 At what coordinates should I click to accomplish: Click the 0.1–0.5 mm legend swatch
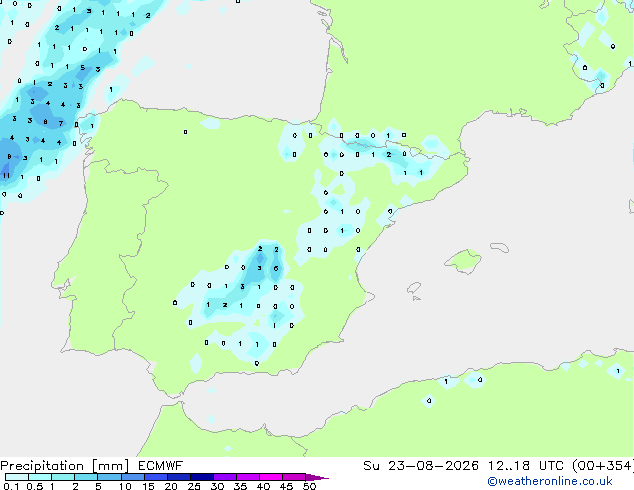tap(17, 477)
